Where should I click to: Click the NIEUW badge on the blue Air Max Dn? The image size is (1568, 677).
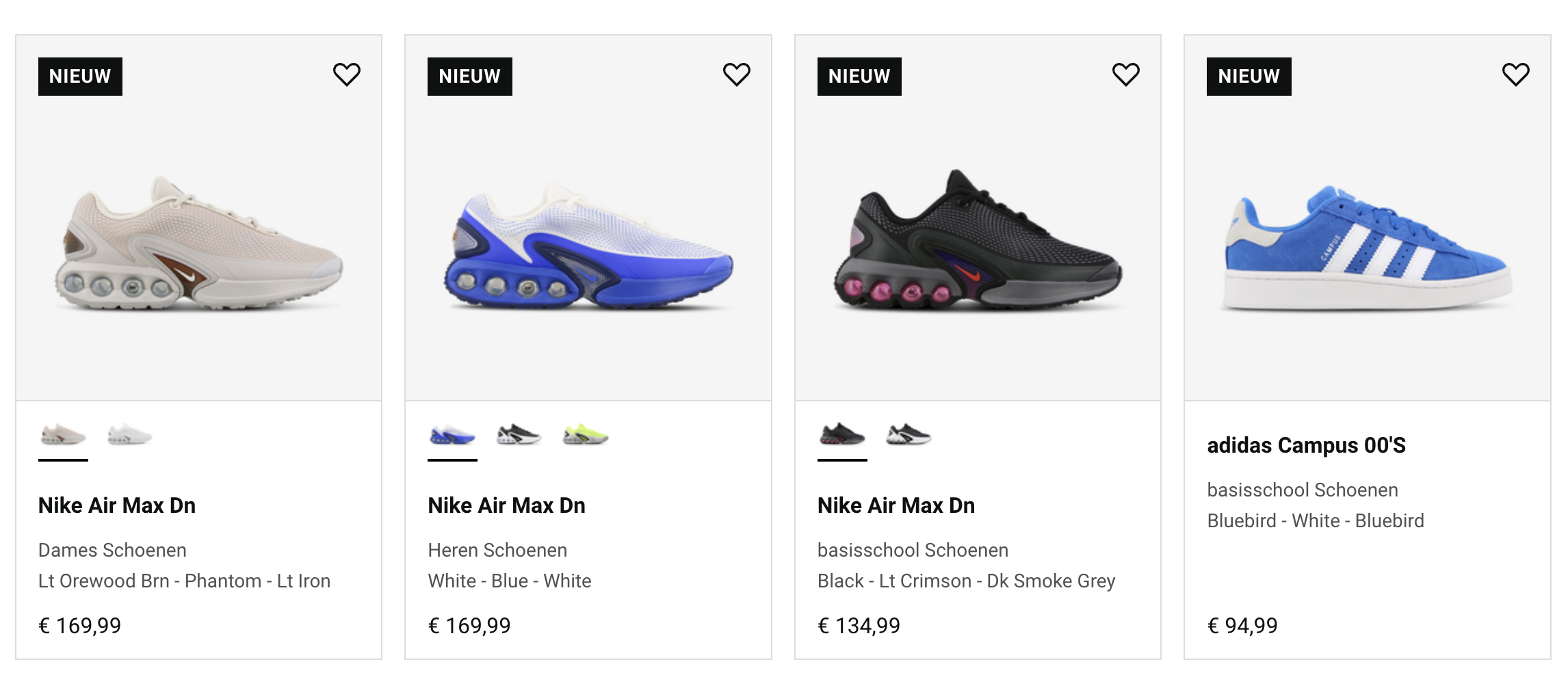469,76
